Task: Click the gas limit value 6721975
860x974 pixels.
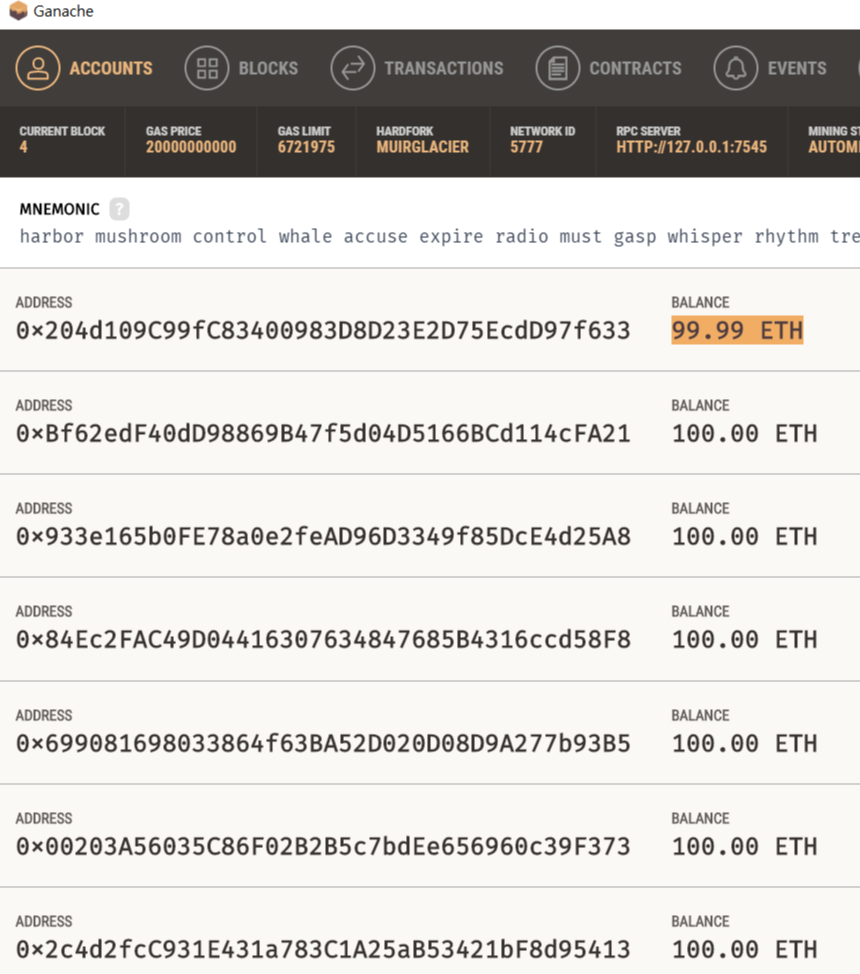Action: [x=306, y=147]
